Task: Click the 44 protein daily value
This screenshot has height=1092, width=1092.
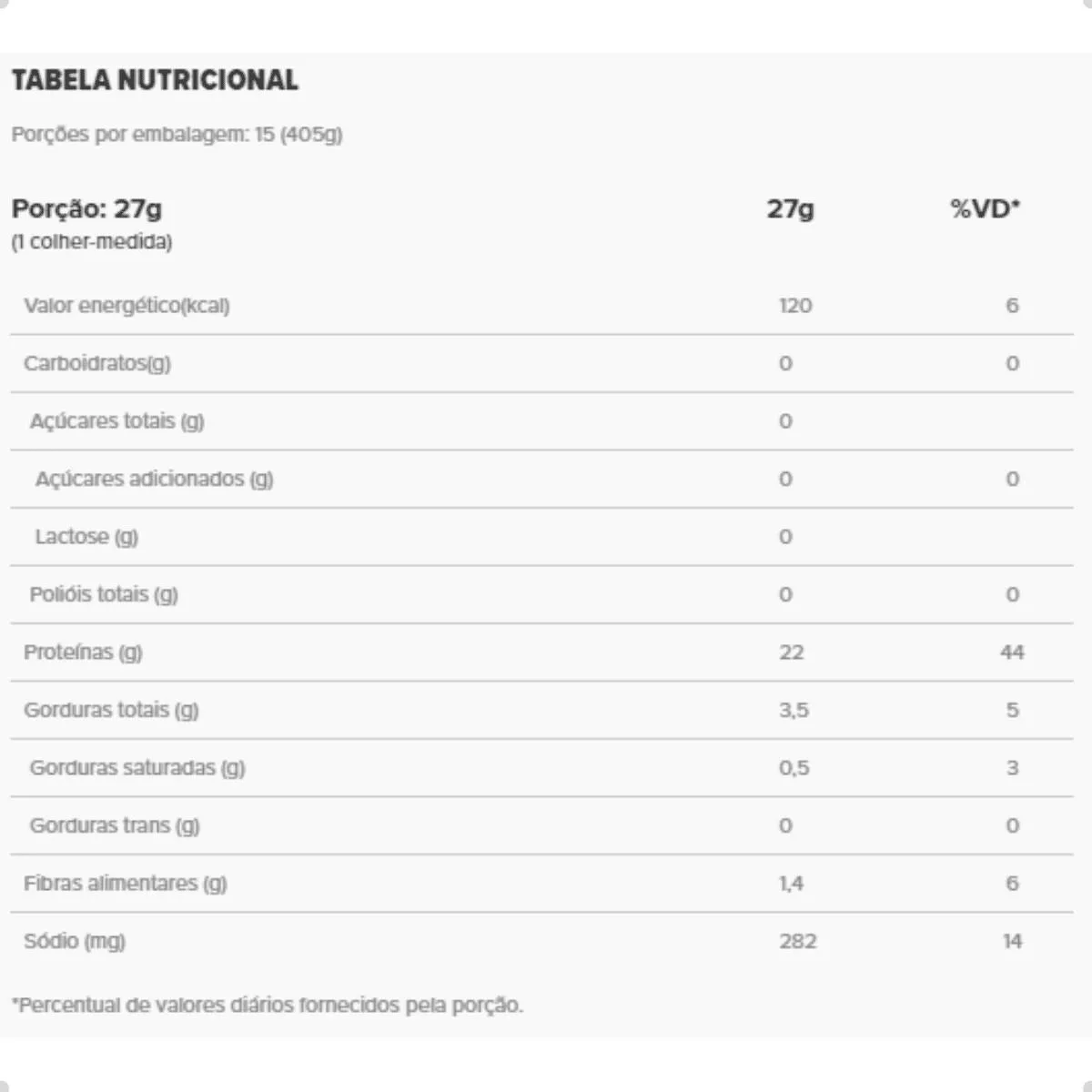Action: pos(1012,652)
